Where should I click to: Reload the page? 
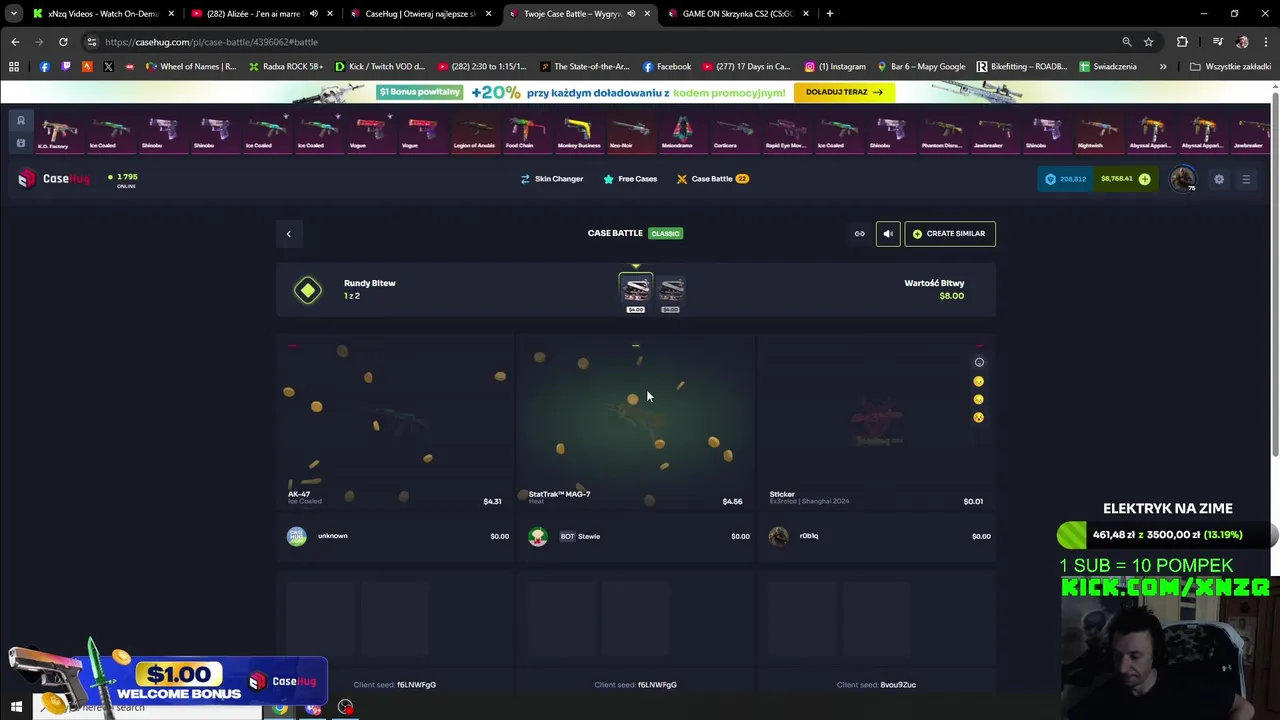point(63,42)
